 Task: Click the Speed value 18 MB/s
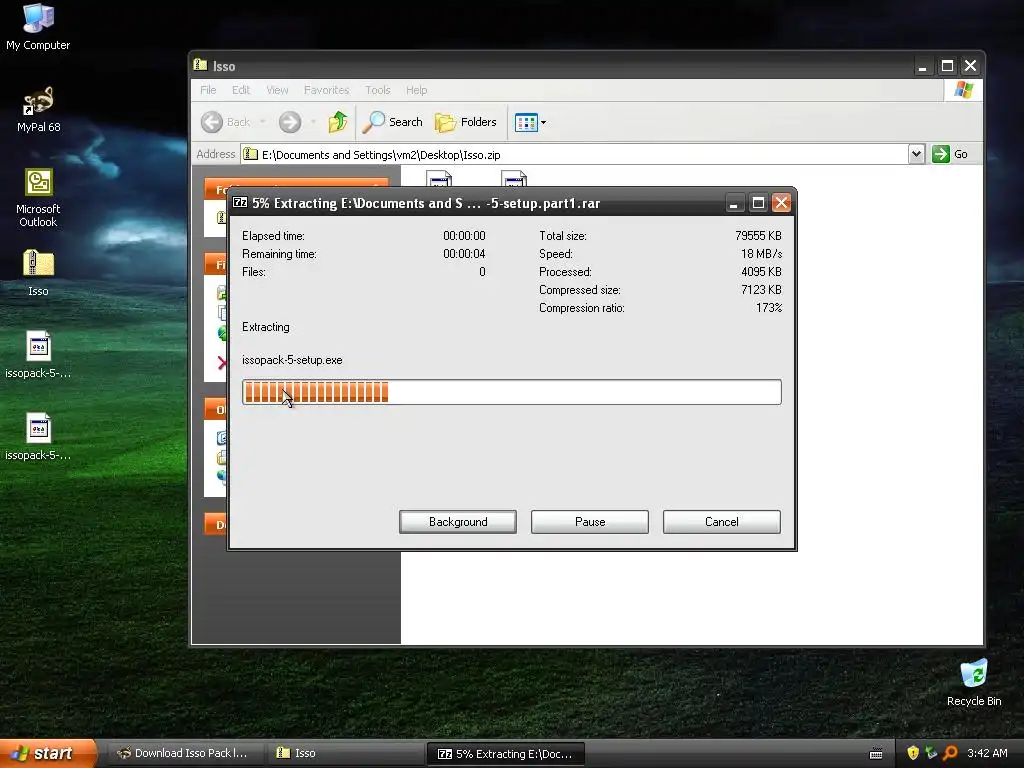pos(761,254)
